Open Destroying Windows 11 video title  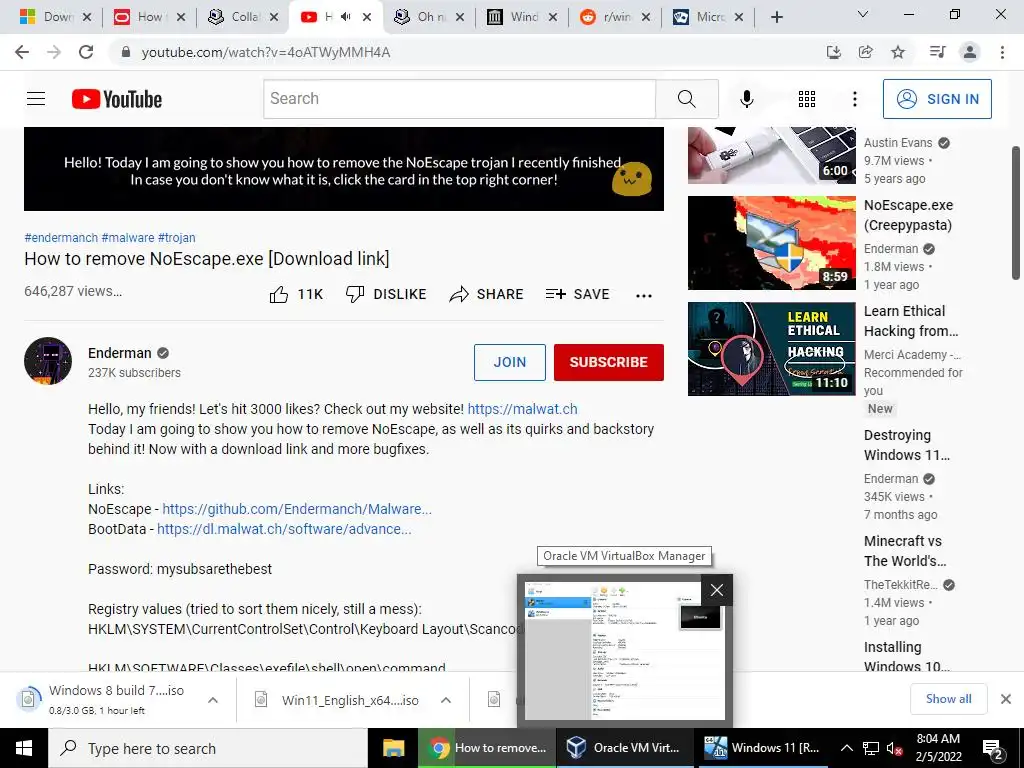click(x=906, y=445)
